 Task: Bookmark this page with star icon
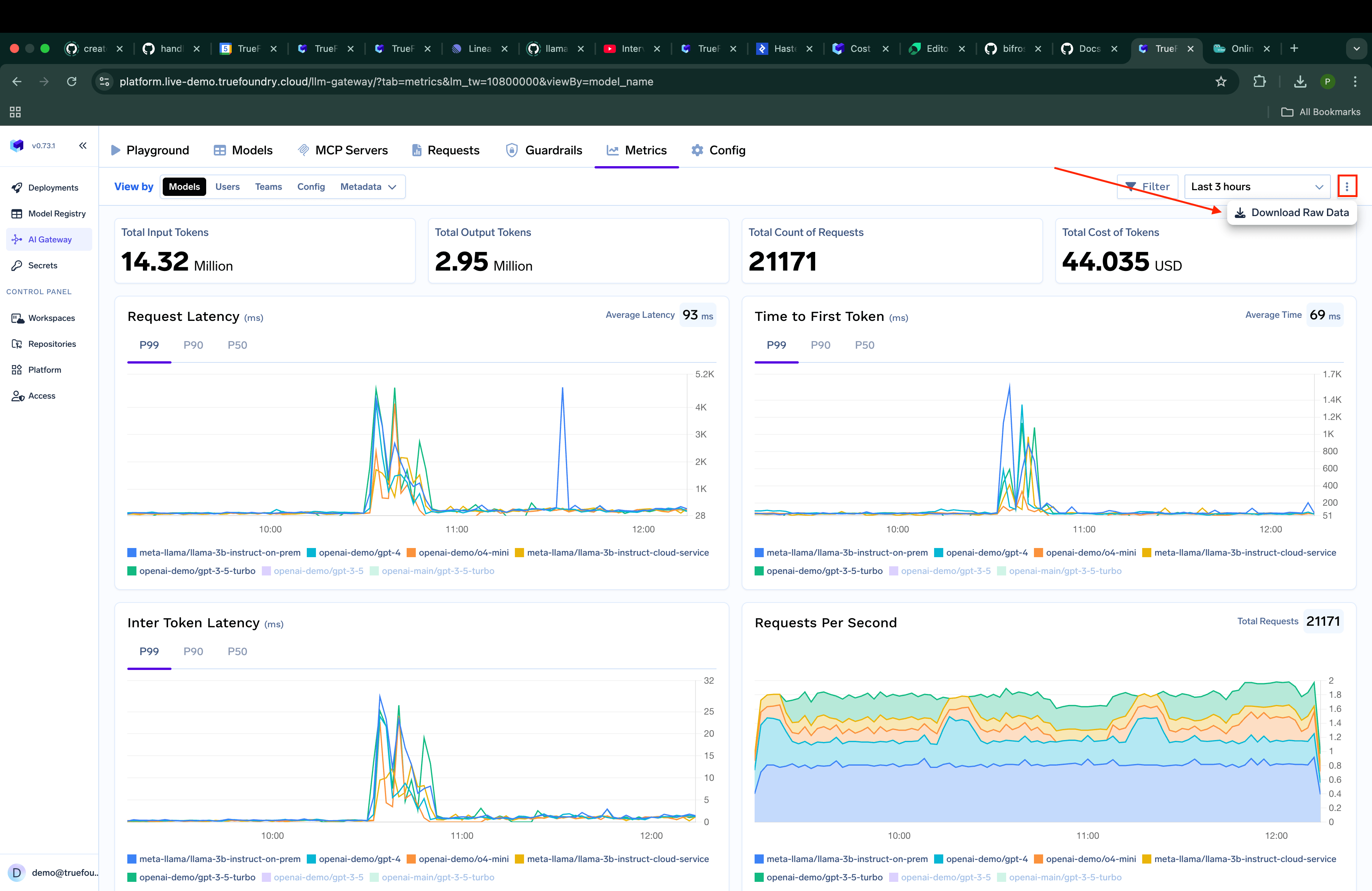point(1220,82)
